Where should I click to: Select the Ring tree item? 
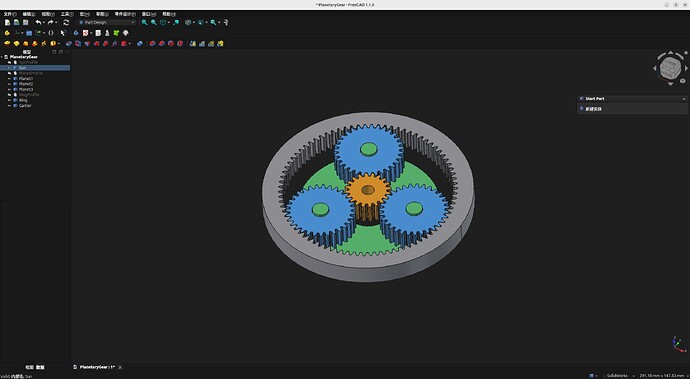[x=23, y=100]
